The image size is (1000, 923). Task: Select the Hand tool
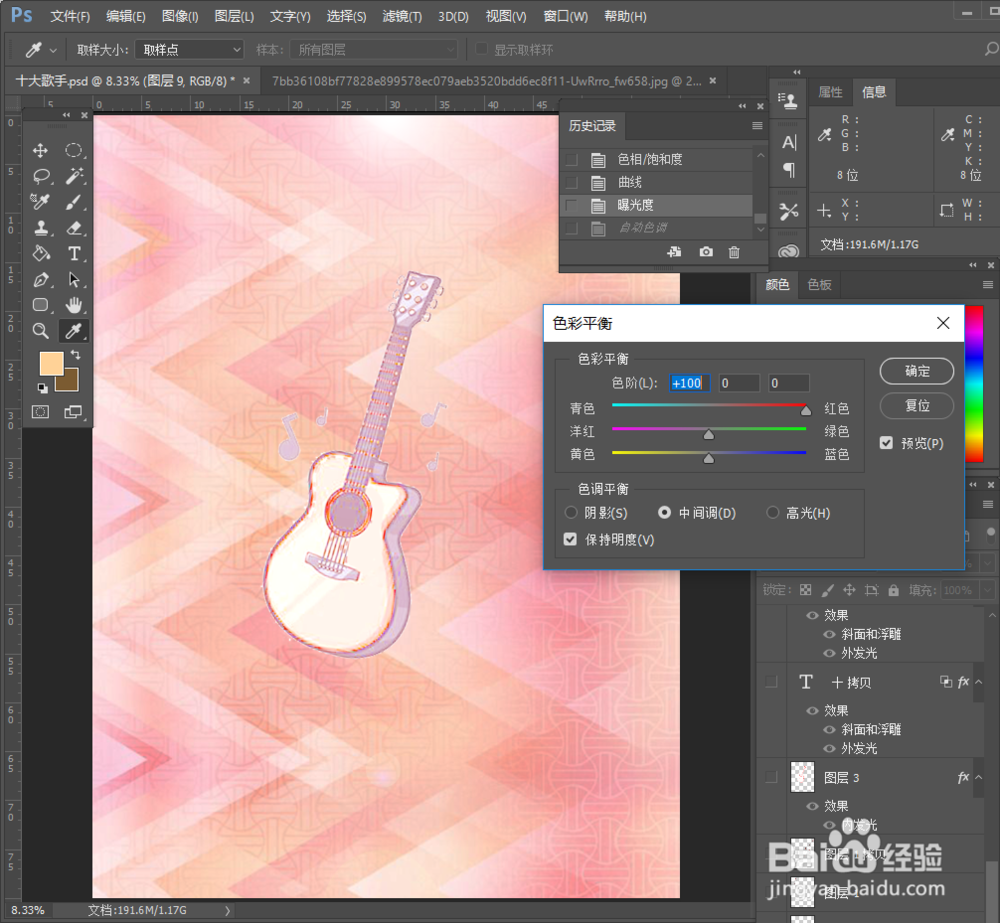pyautogui.click(x=74, y=305)
